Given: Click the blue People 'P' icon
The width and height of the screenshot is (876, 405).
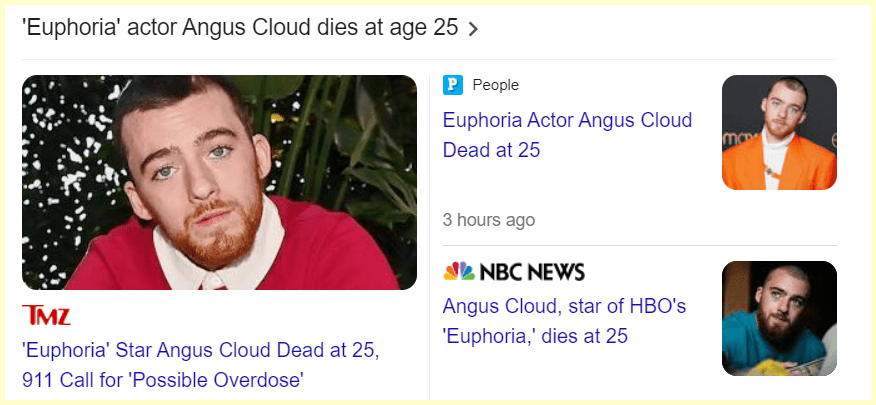Looking at the screenshot, I should point(453,85).
